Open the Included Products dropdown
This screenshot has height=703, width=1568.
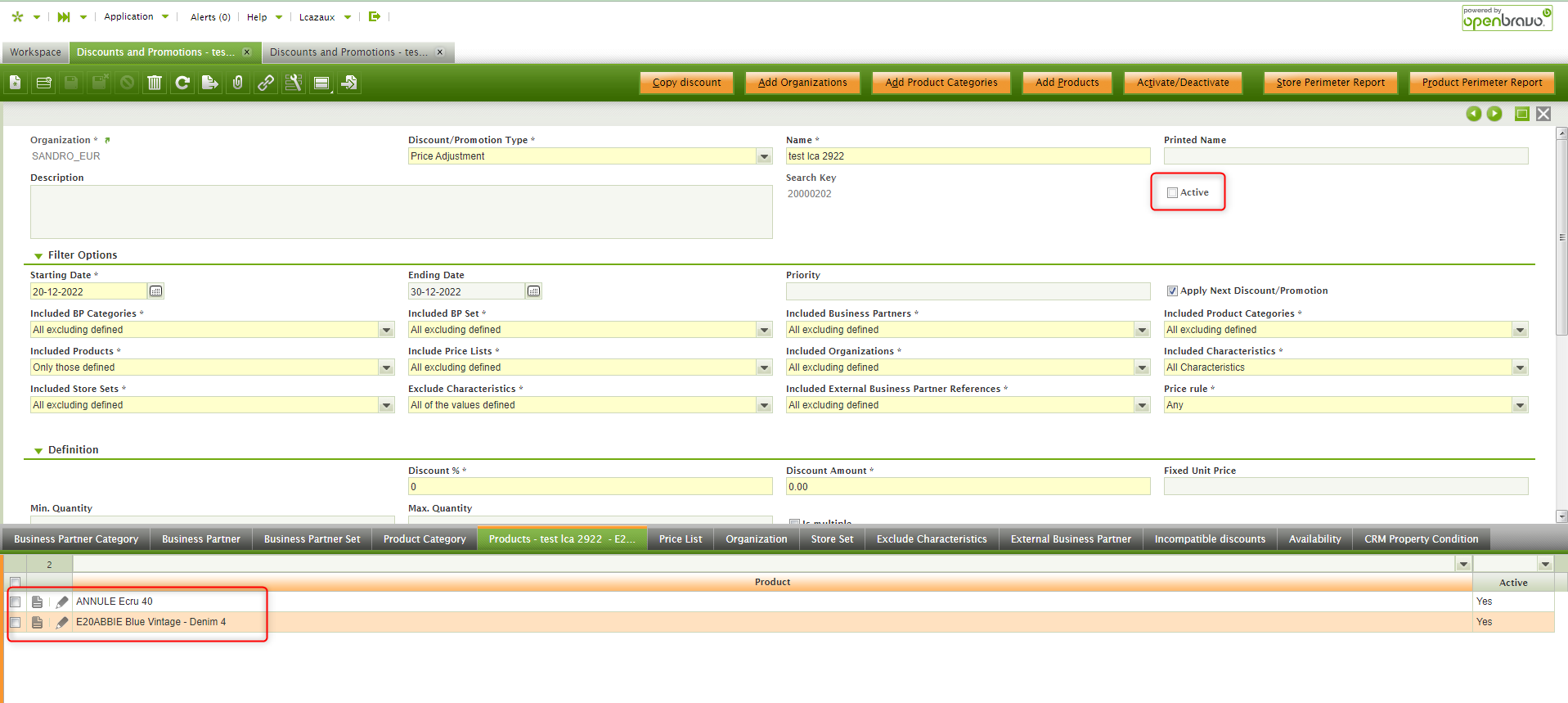[x=386, y=367]
